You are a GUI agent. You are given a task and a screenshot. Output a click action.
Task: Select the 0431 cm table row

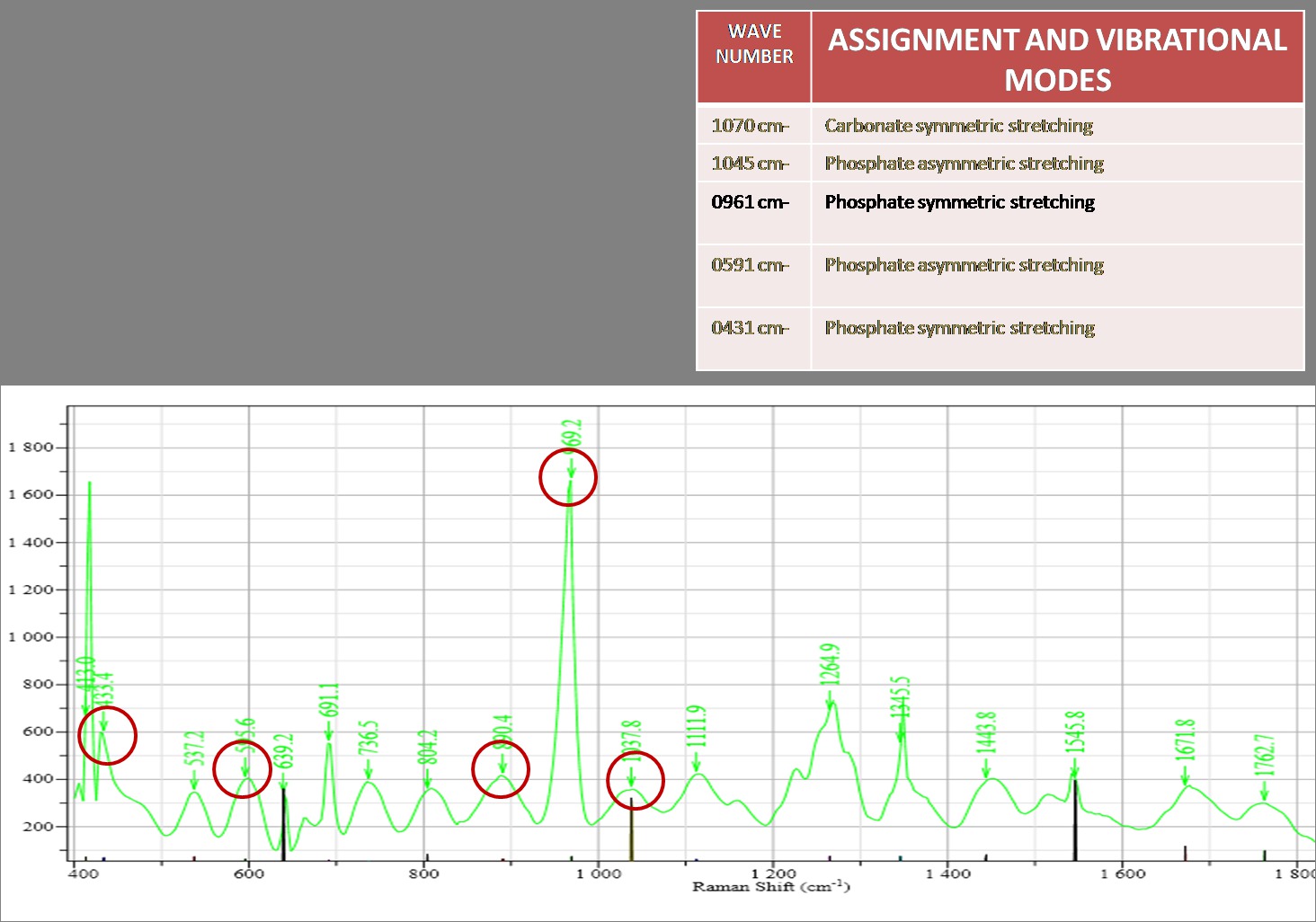coord(751,327)
